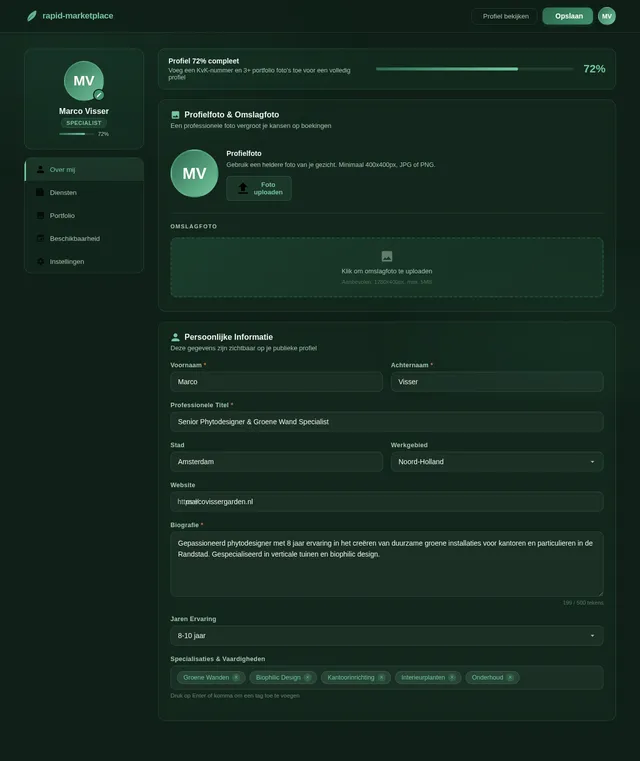Click the Portfolio sidebar icon
This screenshot has width=640, height=761.
[x=40, y=215]
